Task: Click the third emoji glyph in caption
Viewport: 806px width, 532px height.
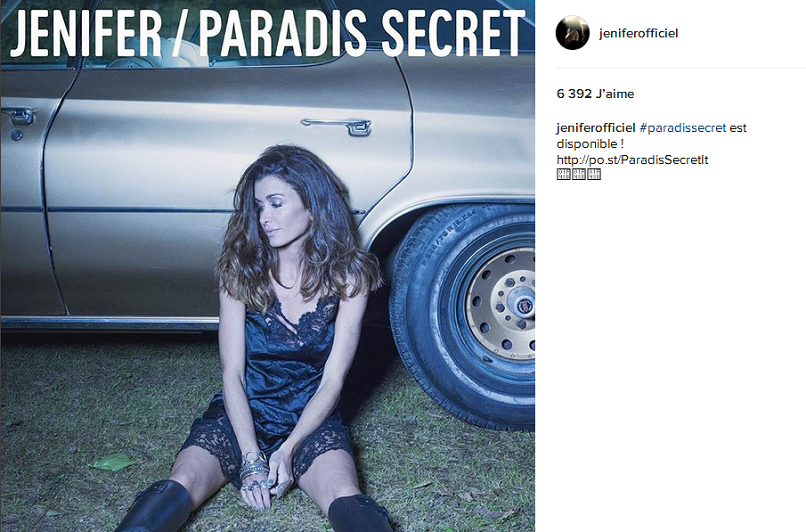Action: pos(594,174)
